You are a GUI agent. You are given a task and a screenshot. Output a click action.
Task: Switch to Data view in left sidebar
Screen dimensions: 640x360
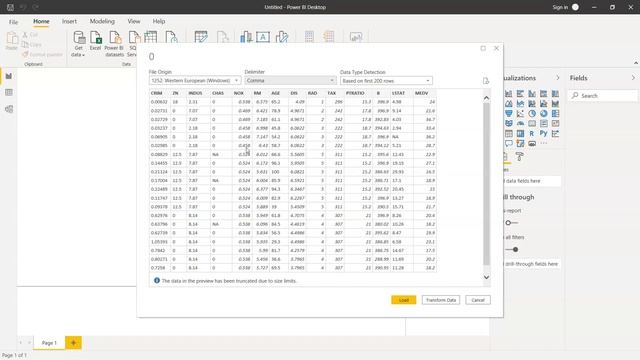tap(9, 93)
